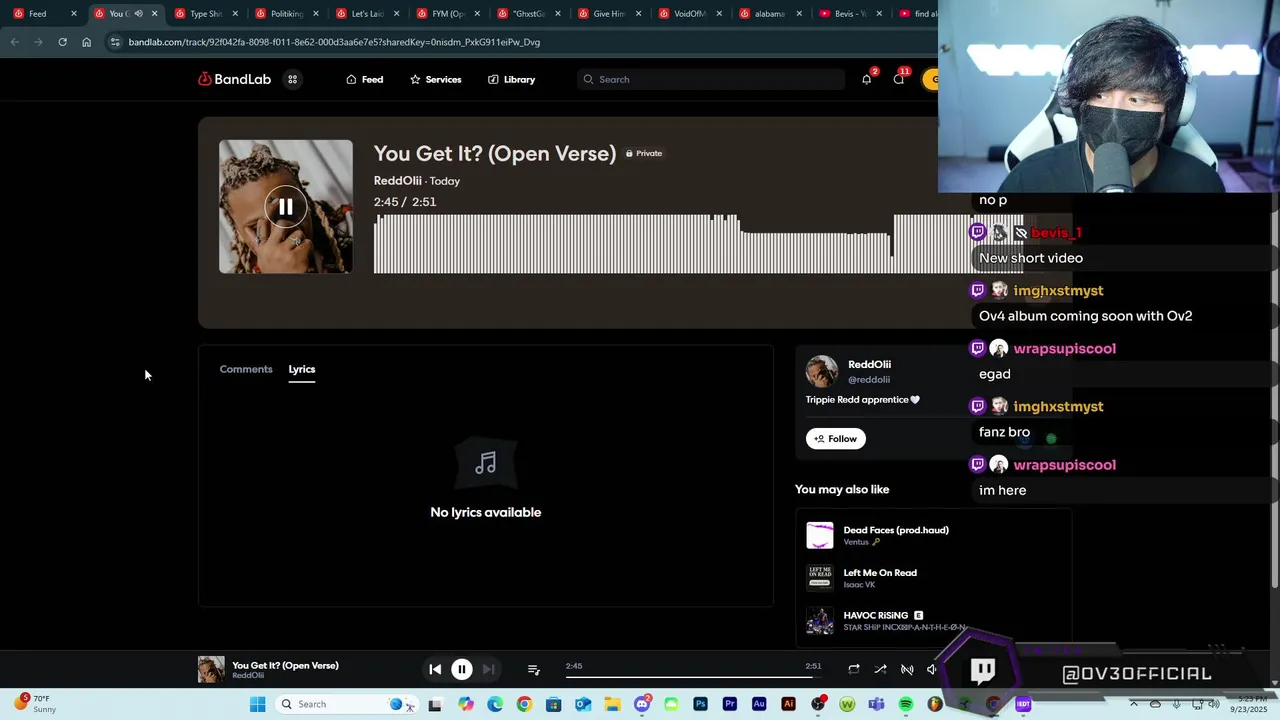Open Adobe Audition from the taskbar
The image size is (1280, 720).
click(759, 704)
